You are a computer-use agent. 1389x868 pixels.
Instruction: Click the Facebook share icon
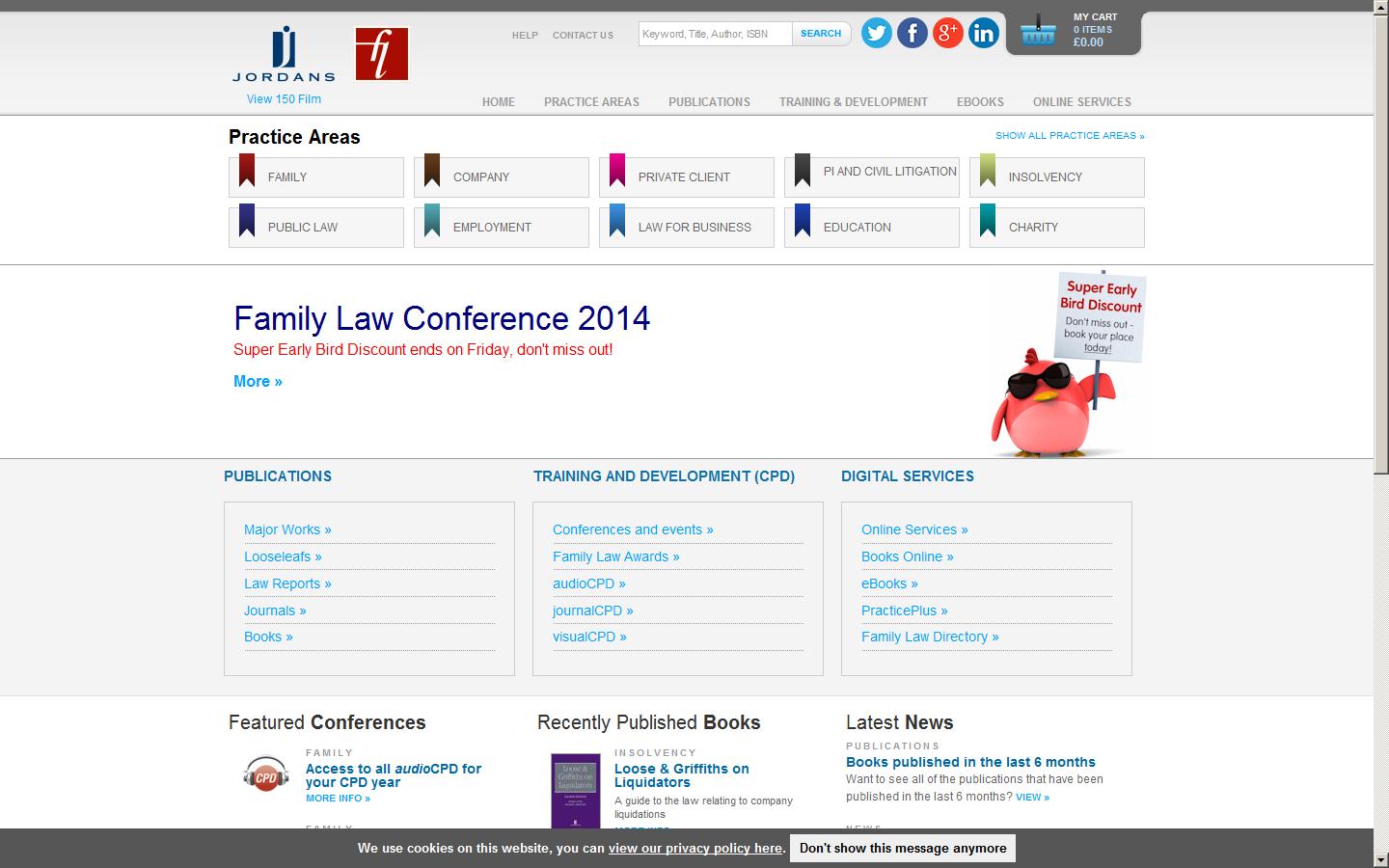point(912,32)
